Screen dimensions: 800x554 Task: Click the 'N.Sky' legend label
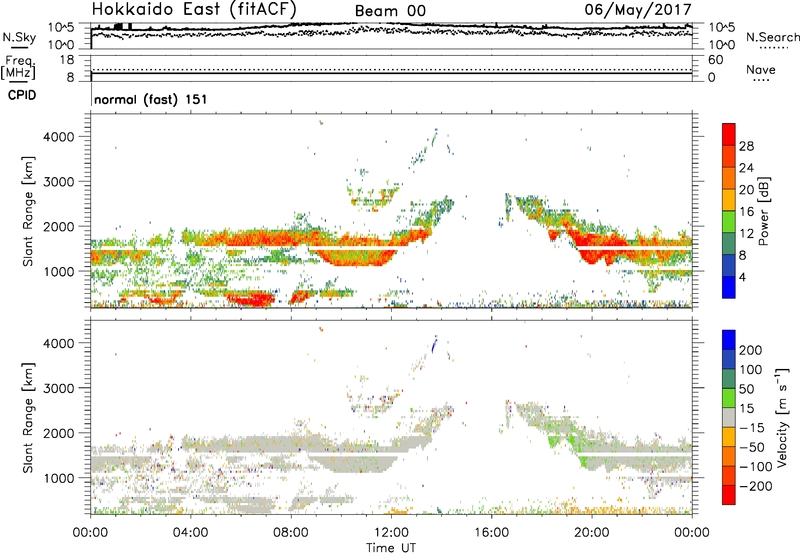coord(19,37)
